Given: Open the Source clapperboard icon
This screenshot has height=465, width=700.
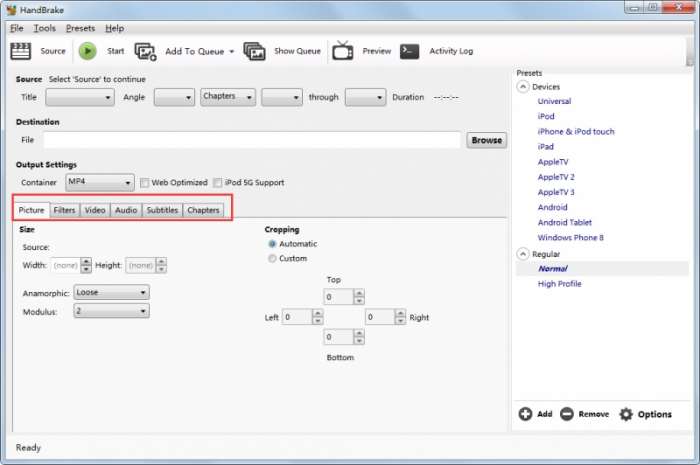Looking at the screenshot, I should pos(21,51).
